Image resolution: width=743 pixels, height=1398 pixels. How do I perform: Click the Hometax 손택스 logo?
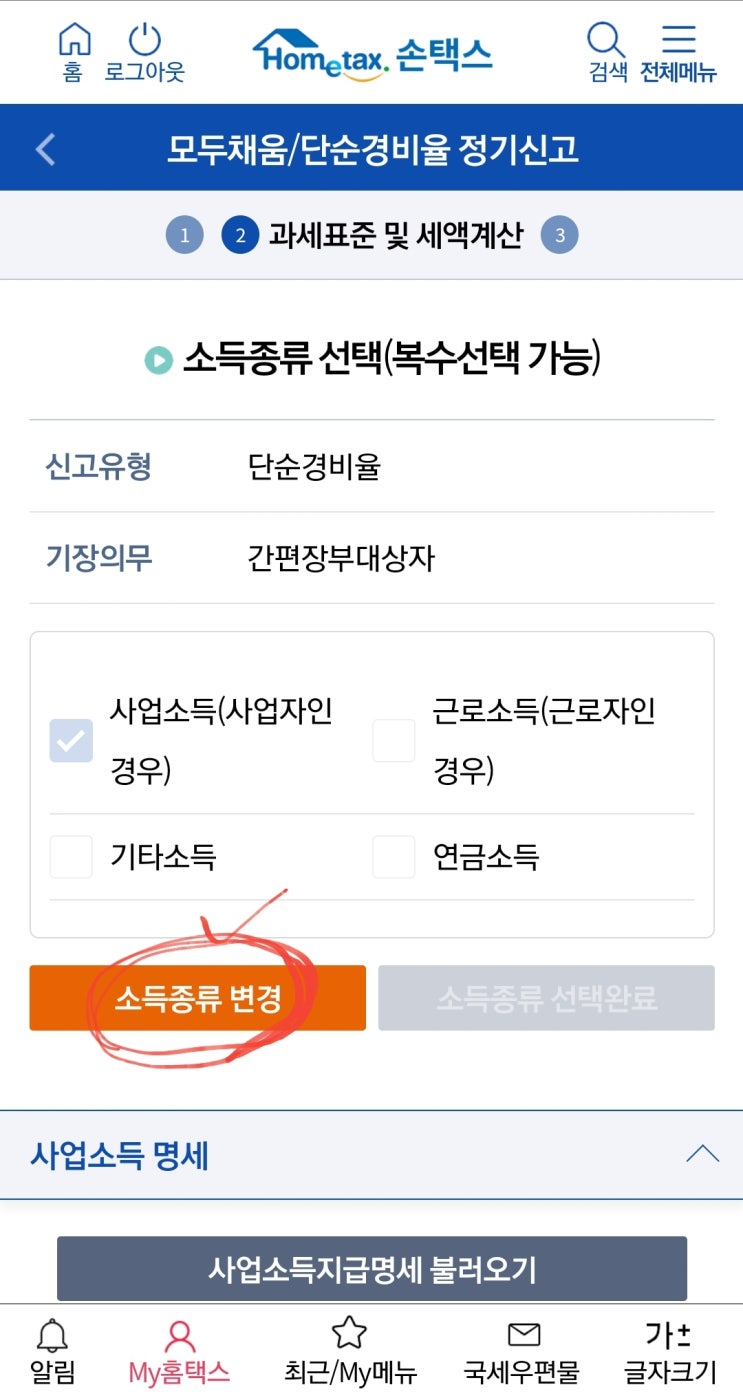(x=372, y=53)
